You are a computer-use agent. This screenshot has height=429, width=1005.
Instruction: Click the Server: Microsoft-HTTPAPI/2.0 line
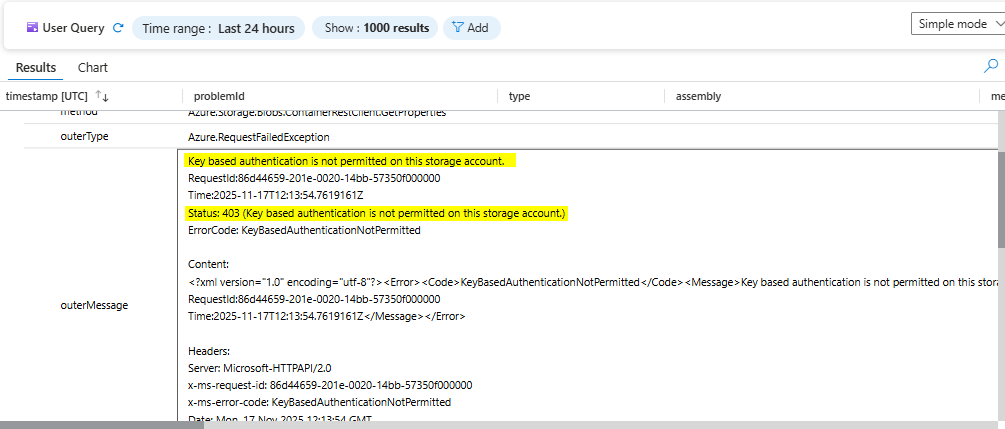(x=260, y=368)
